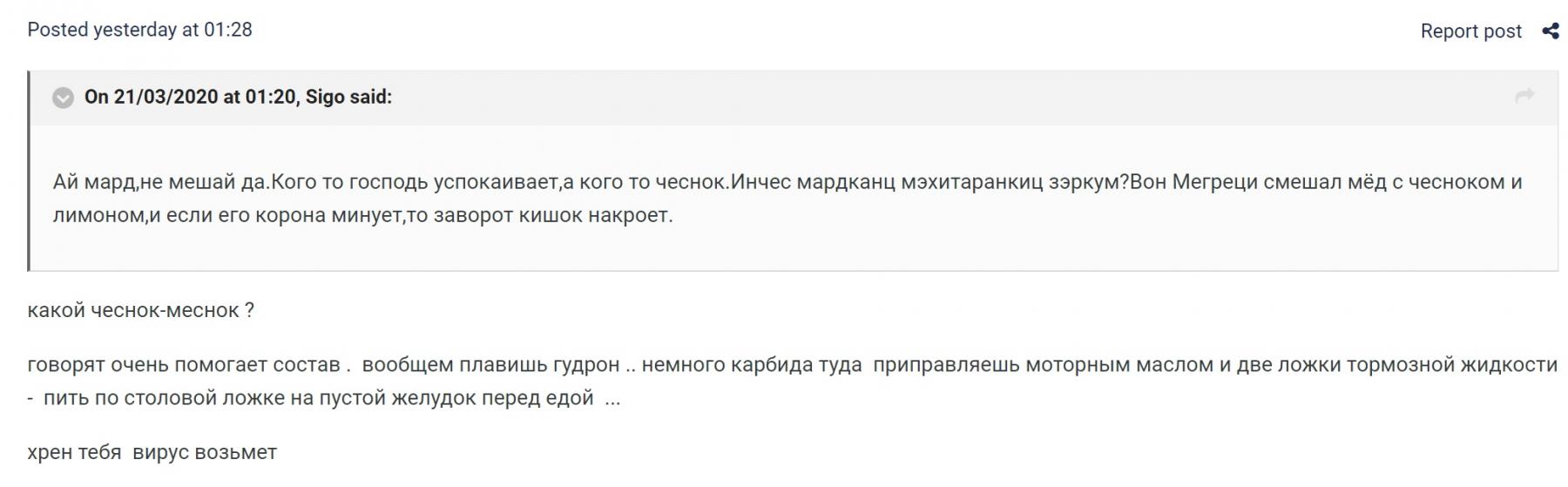Click the share post icon
This screenshot has width=1568, height=487.
click(x=1550, y=31)
